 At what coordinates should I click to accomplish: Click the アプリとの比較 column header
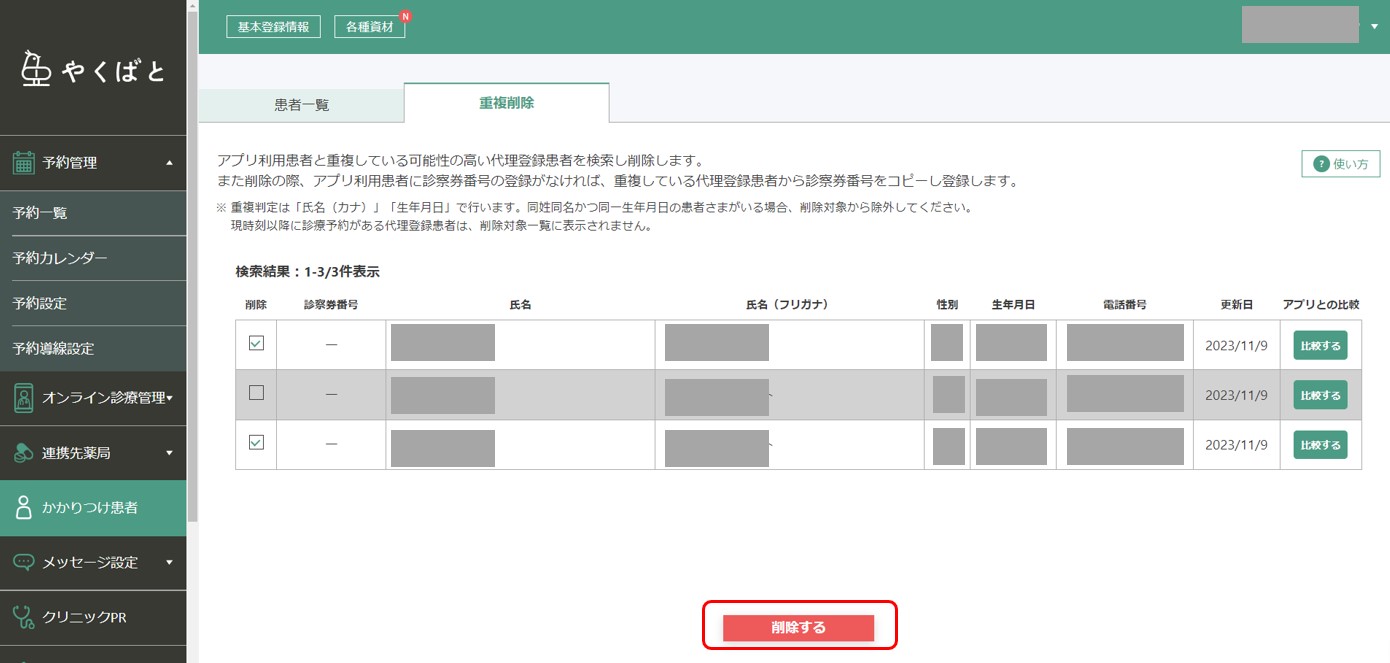click(x=1320, y=304)
